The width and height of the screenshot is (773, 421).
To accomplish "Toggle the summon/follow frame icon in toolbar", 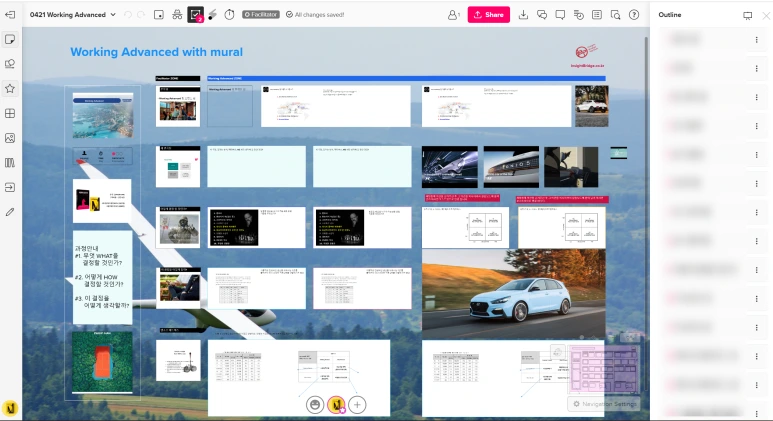I will point(159,15).
